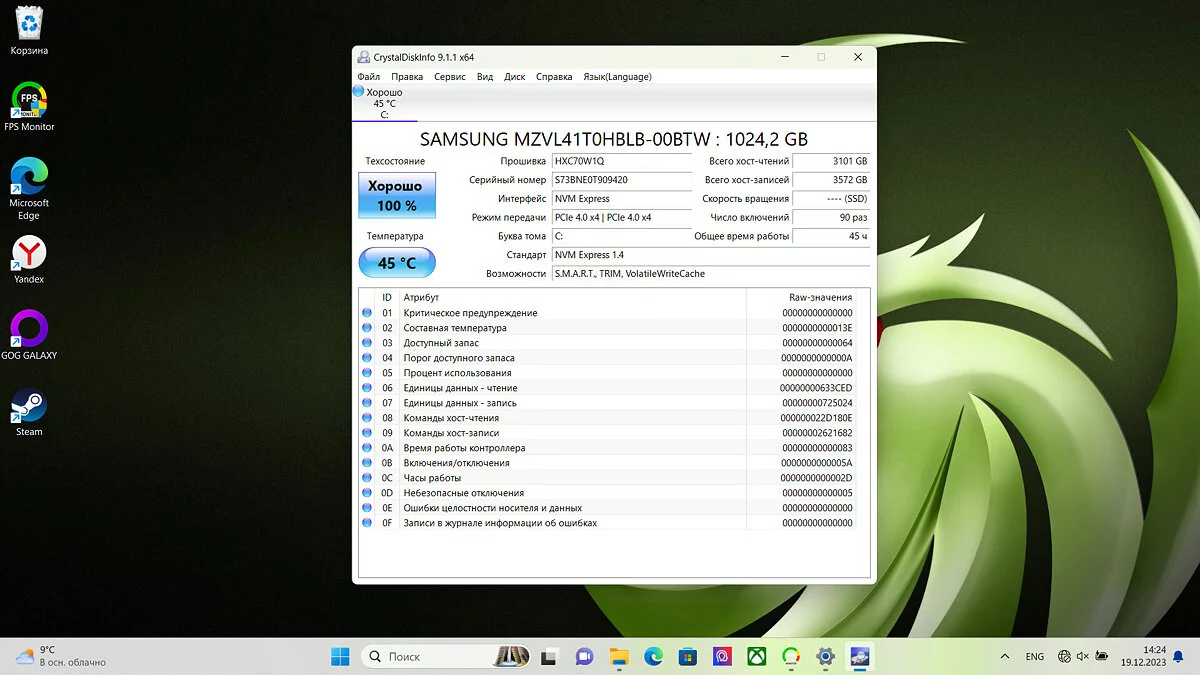Viewport: 1200px width, 675px height.
Task: Click the 45 °C temperature button
Action: point(397,263)
